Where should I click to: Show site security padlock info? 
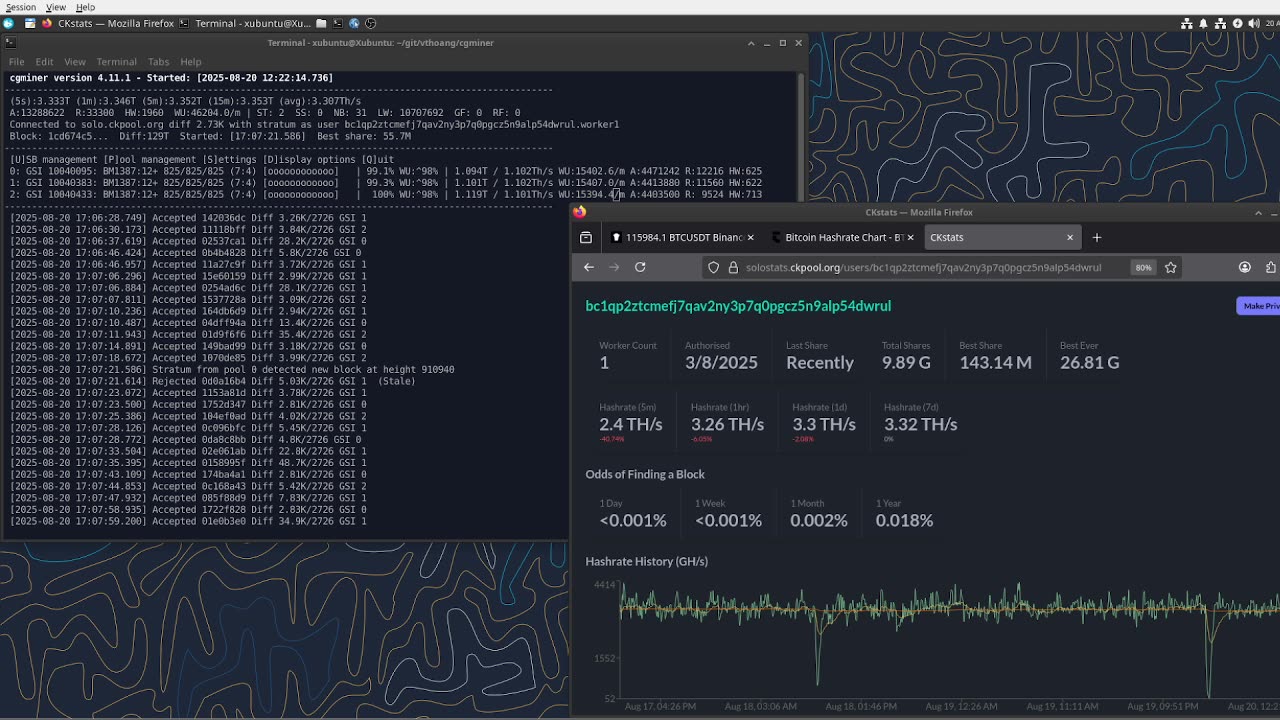(733, 267)
